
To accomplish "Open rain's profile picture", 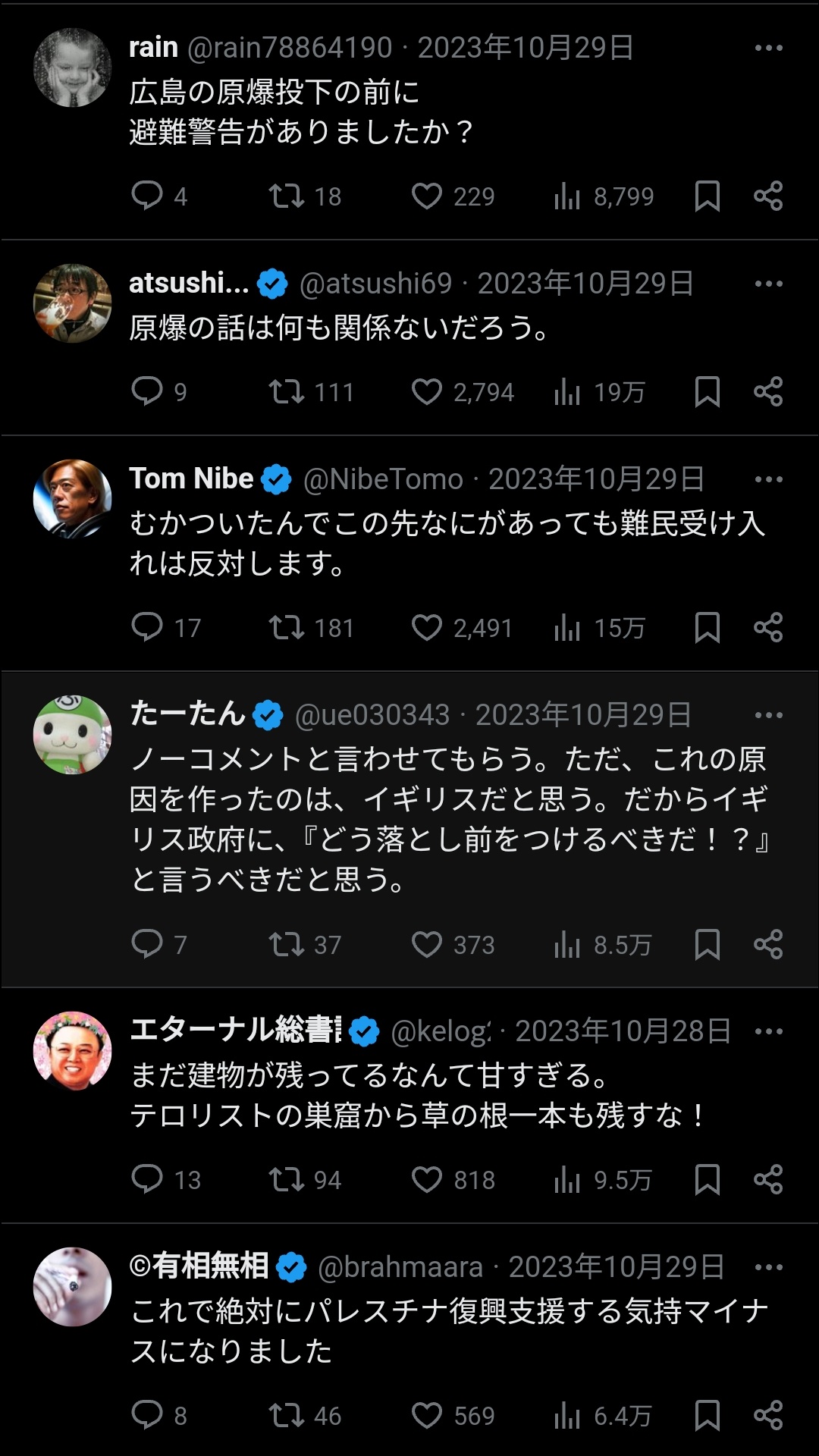I will coord(73,67).
